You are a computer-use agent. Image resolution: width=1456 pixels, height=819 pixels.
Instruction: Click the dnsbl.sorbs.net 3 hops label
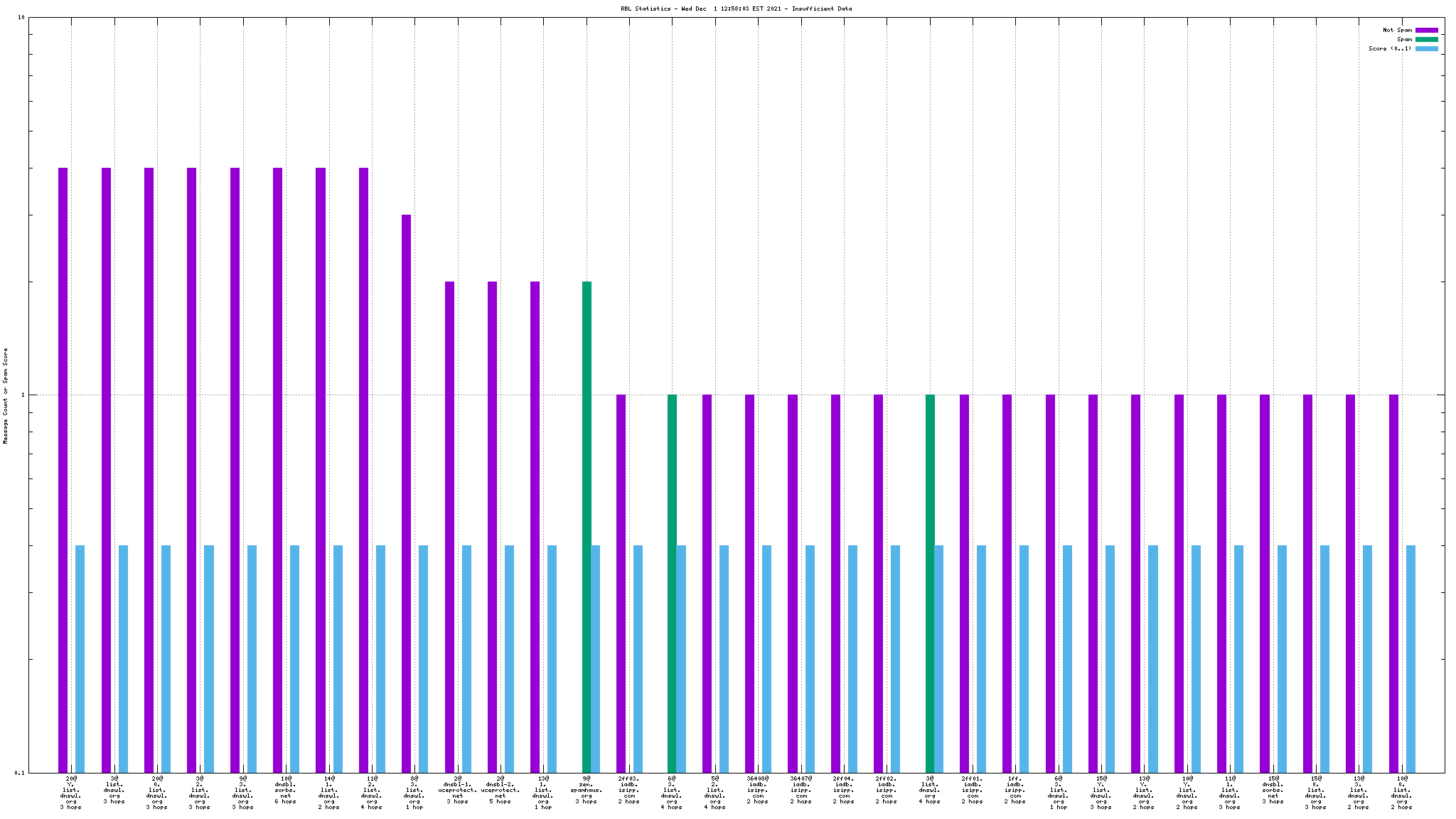[x=1273, y=790]
